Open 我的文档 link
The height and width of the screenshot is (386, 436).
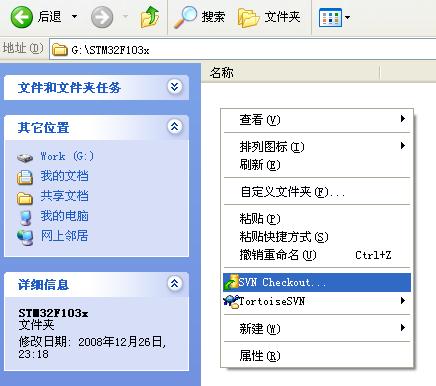(x=64, y=176)
